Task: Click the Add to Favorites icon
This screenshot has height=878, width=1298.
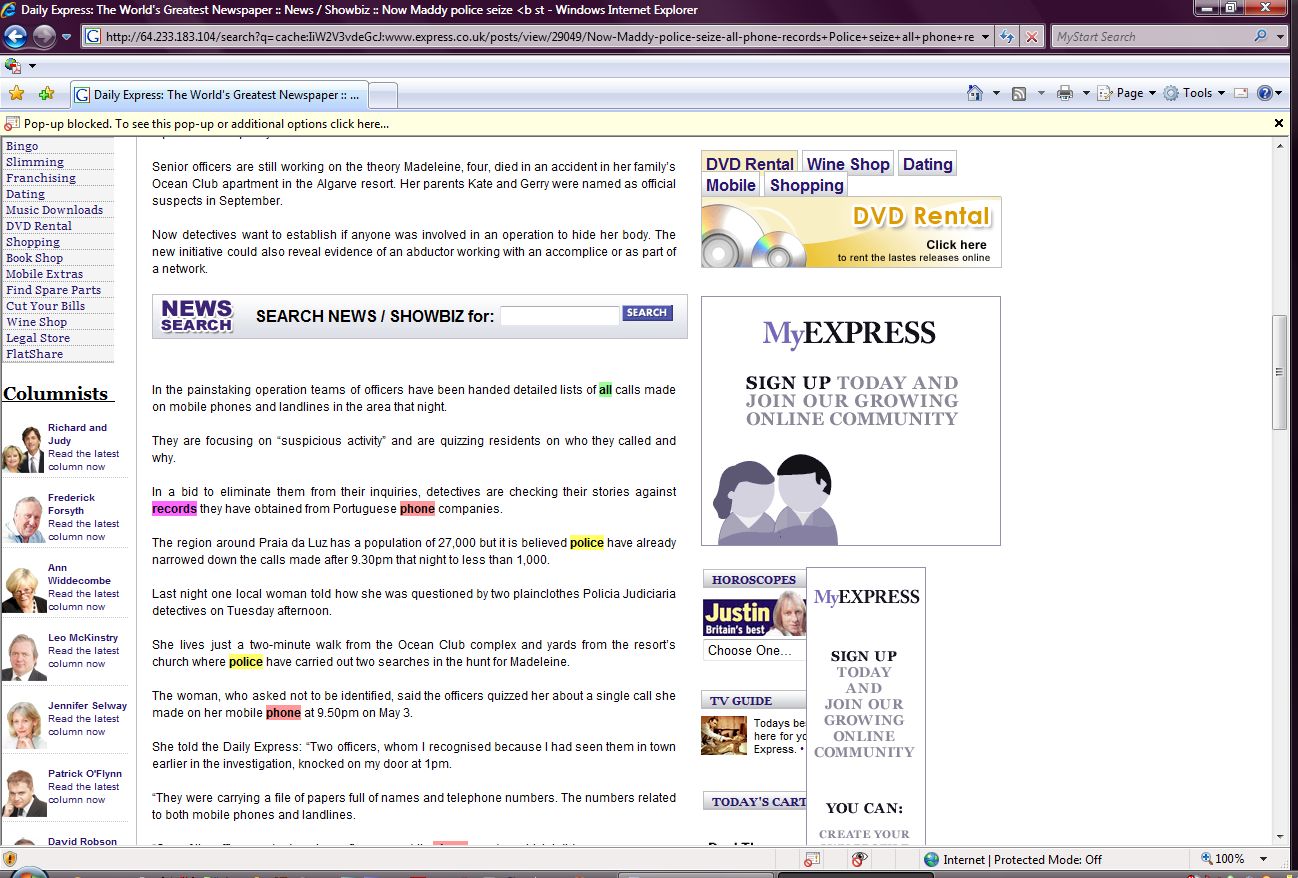Action: [x=46, y=94]
